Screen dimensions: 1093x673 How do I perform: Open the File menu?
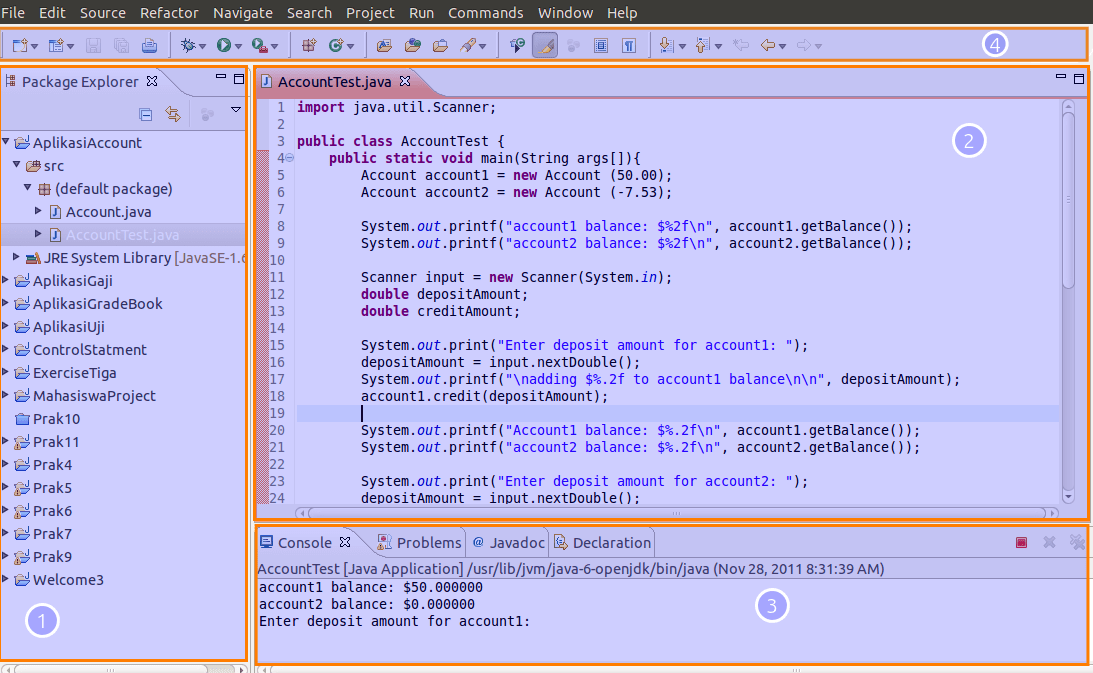coord(13,13)
